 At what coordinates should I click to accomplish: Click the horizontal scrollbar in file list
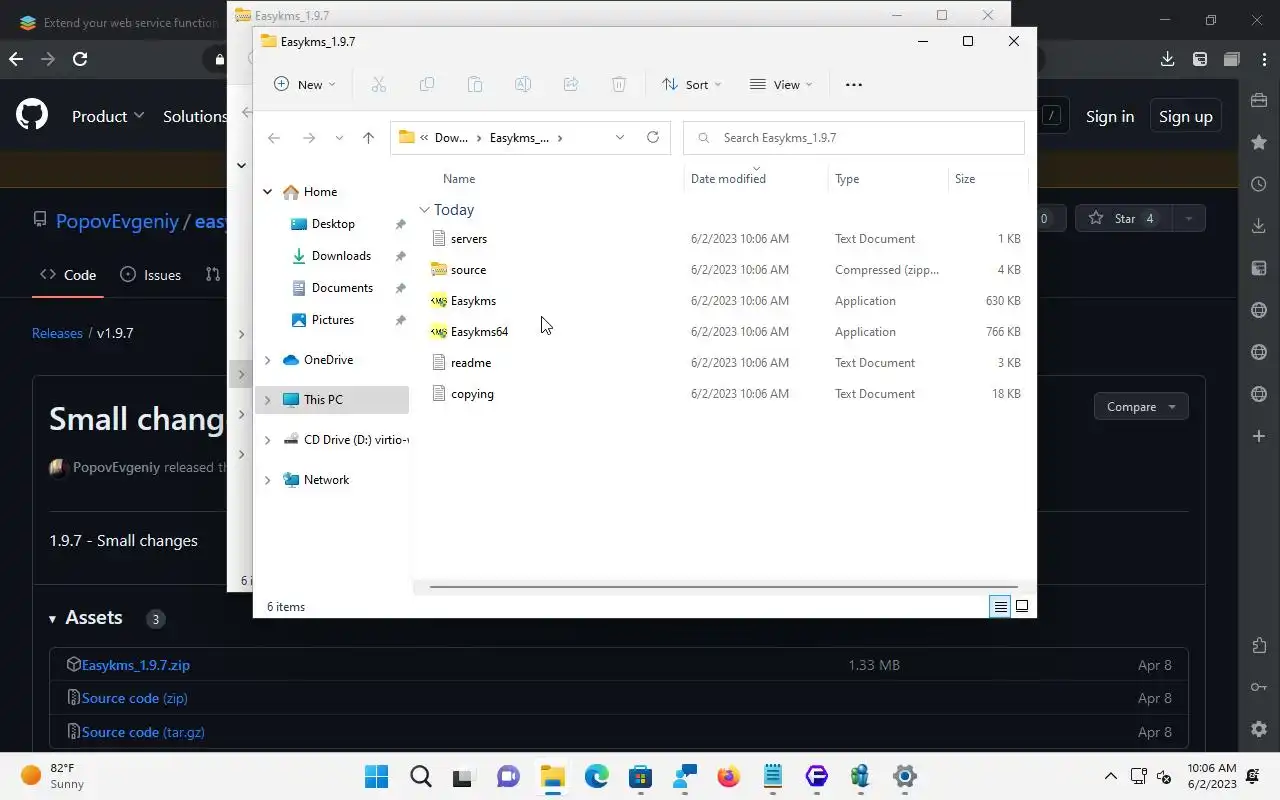(723, 587)
